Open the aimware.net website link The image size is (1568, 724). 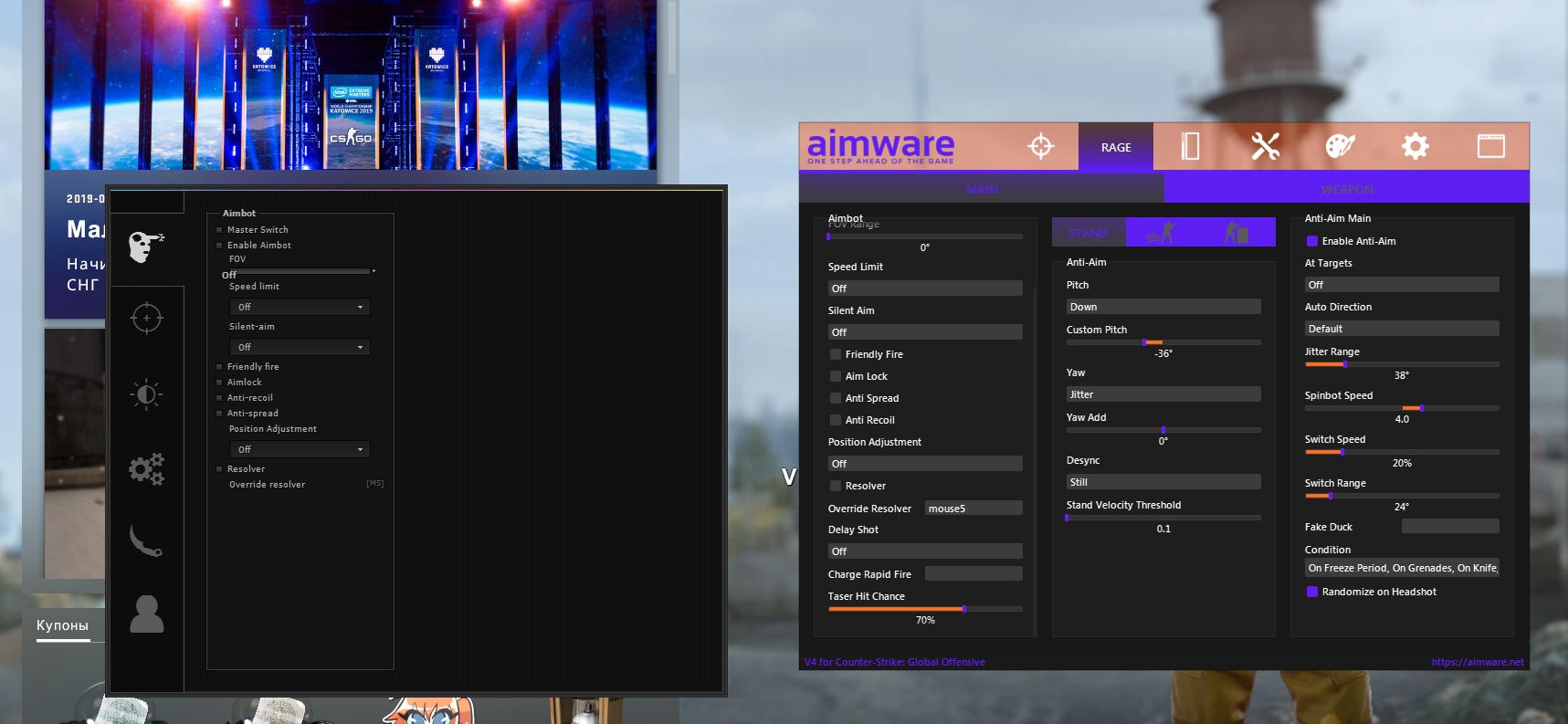coord(1477,662)
